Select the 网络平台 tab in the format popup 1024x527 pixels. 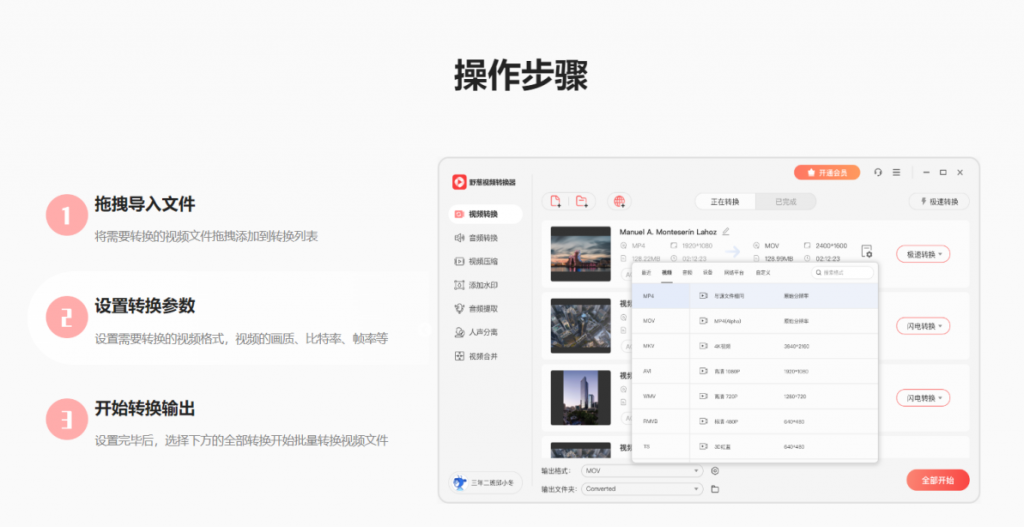[x=734, y=273]
